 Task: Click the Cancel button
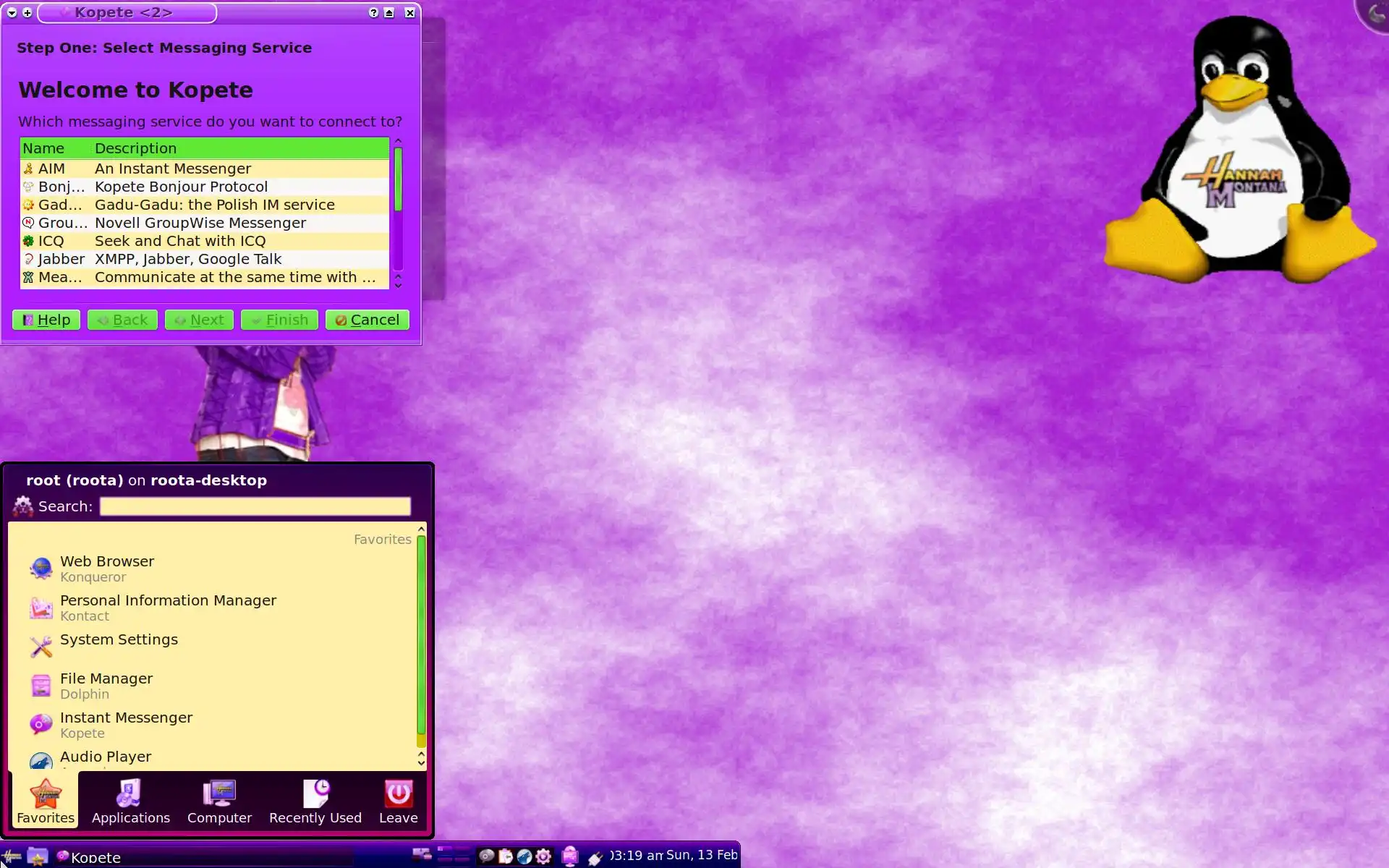click(367, 320)
